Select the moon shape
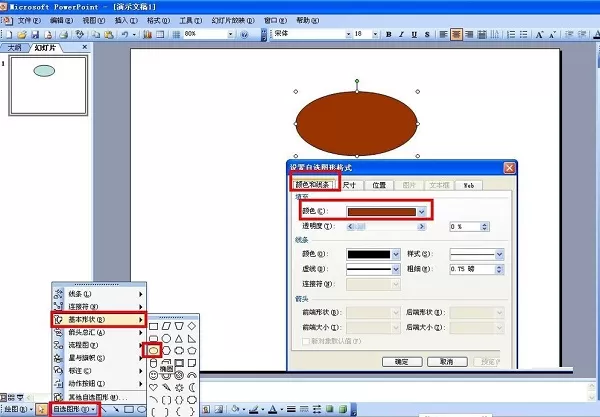Screen dimensions: 600x417 192,388
